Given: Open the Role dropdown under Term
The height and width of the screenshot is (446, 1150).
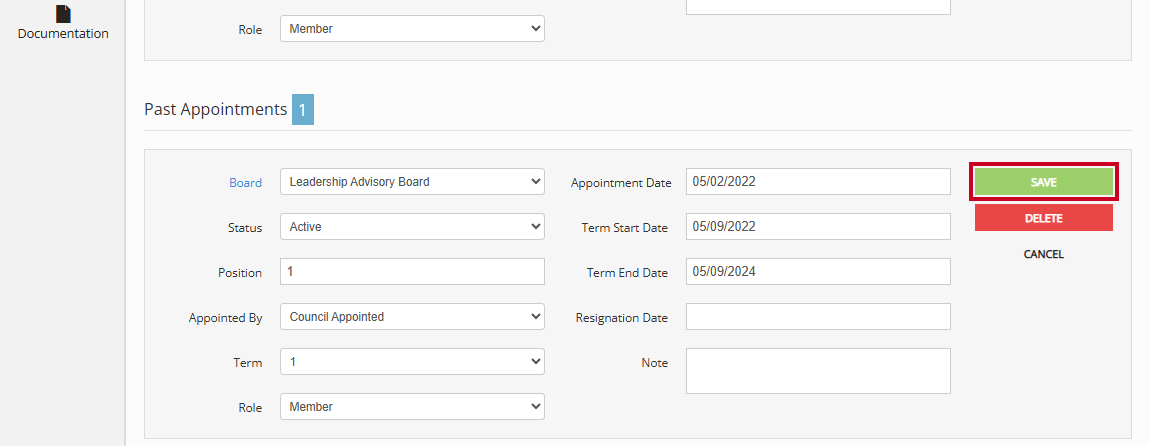Looking at the screenshot, I should (412, 406).
